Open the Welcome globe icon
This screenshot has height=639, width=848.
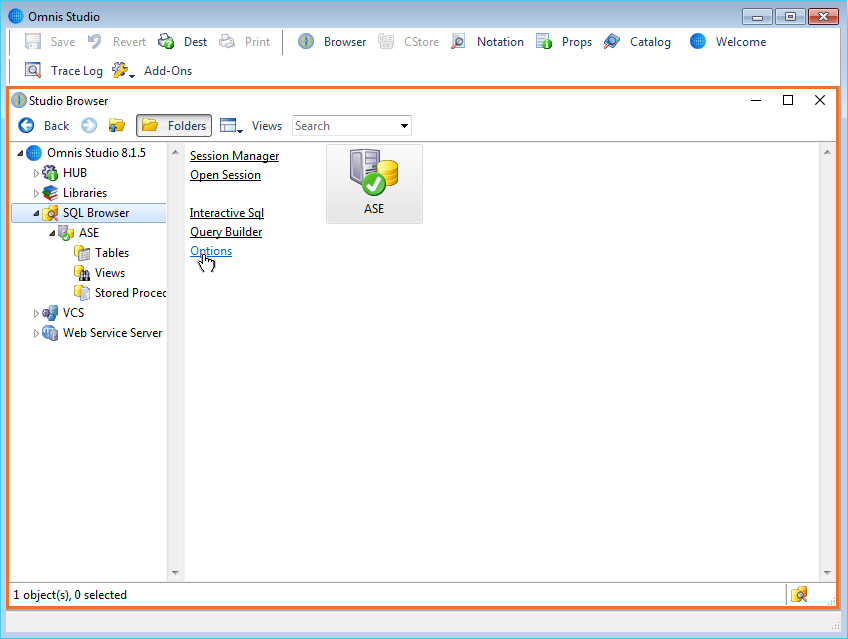click(x=698, y=42)
